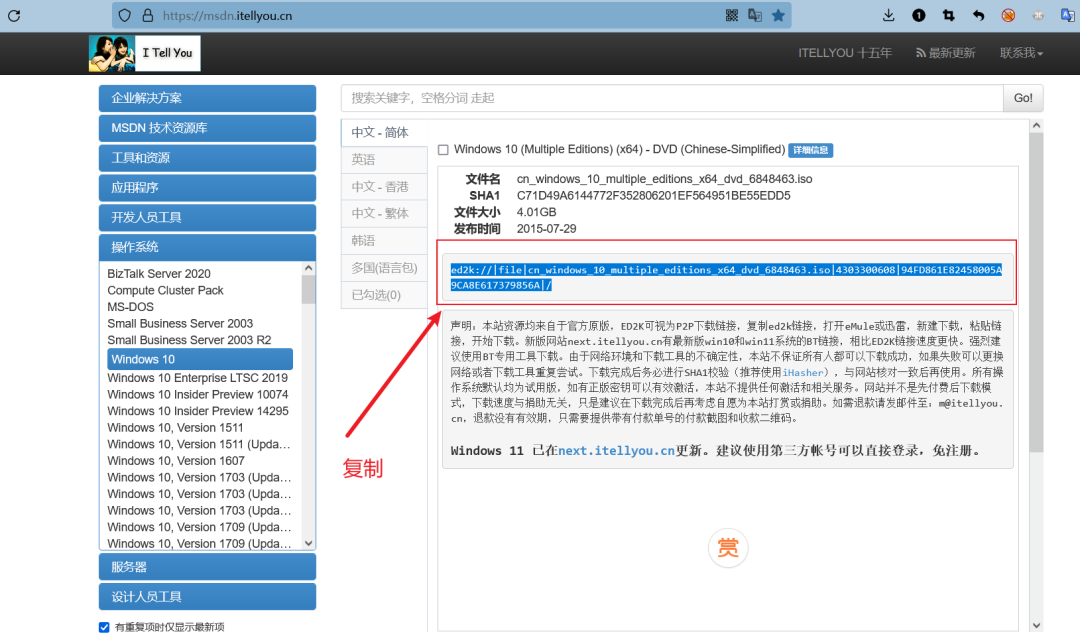Click the undo arrow toolbar icon

coord(978,15)
